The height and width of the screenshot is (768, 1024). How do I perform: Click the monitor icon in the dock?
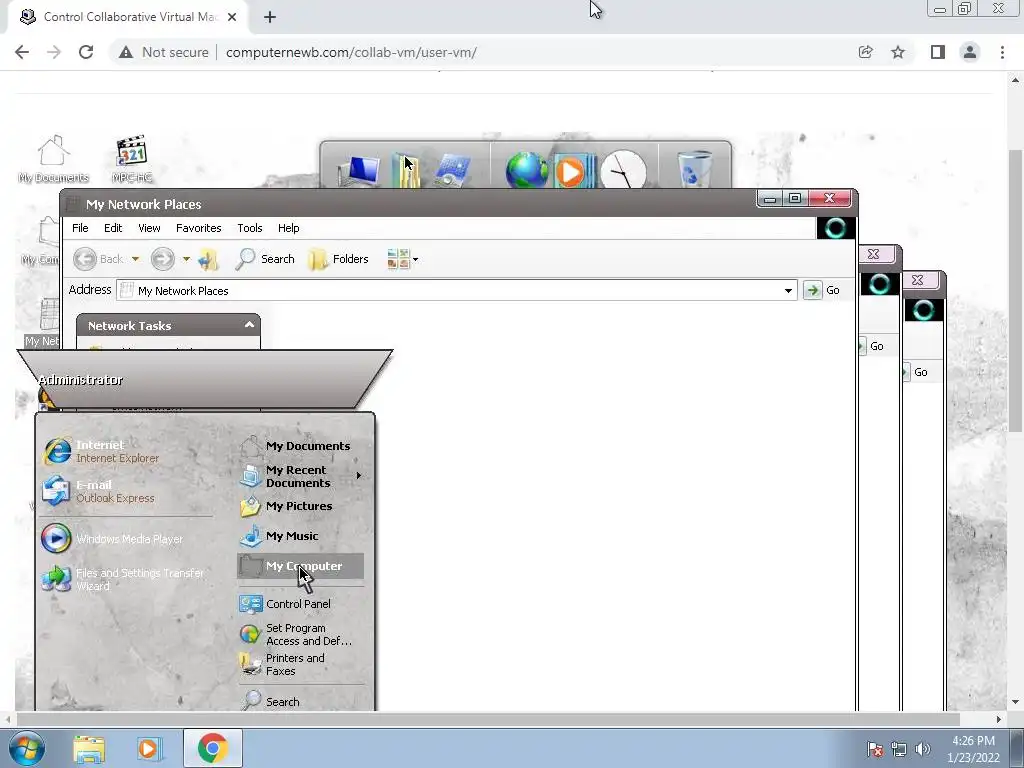[359, 170]
